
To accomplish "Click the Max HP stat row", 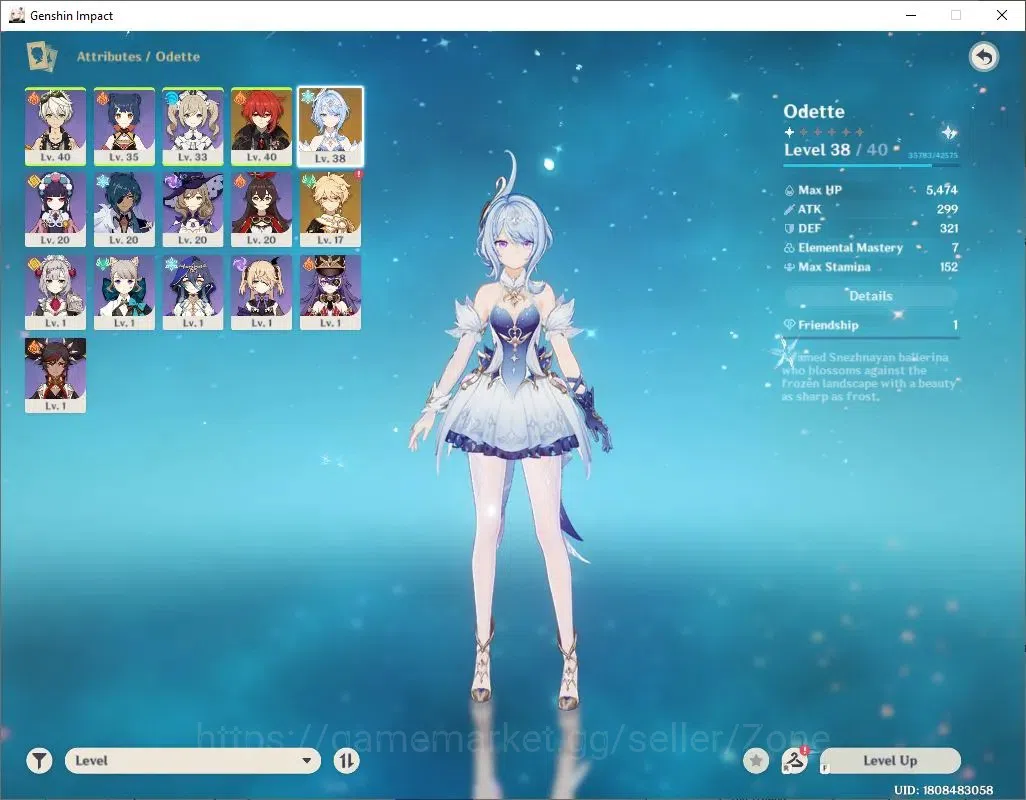I will point(871,190).
